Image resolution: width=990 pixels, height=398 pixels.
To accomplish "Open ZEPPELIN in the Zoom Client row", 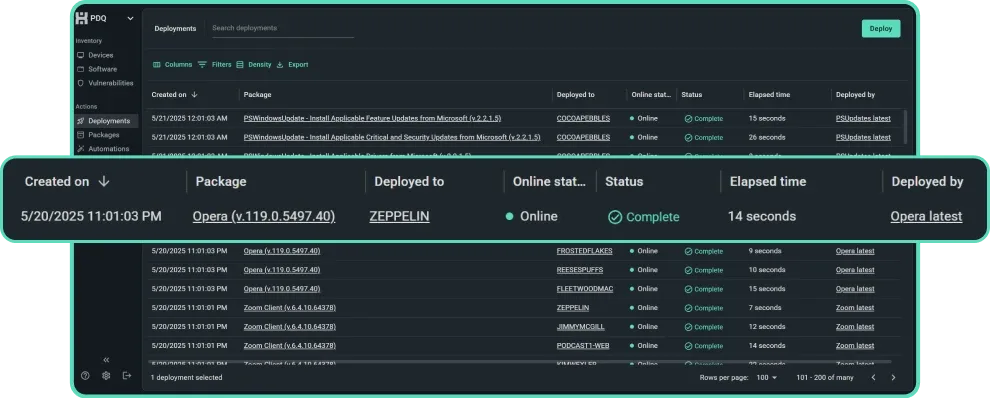I will pyautogui.click(x=573, y=308).
